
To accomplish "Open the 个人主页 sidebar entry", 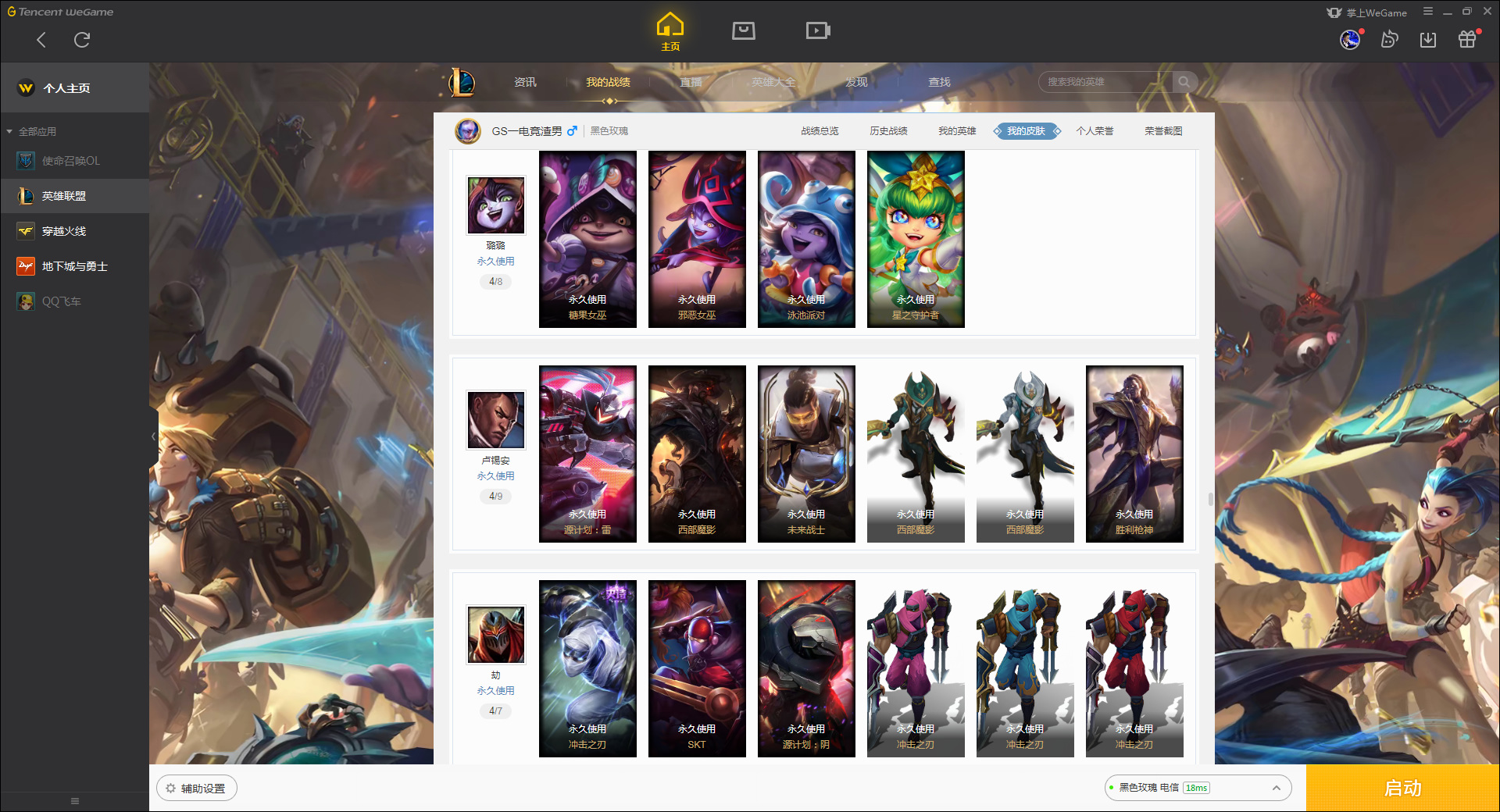I will click(75, 88).
